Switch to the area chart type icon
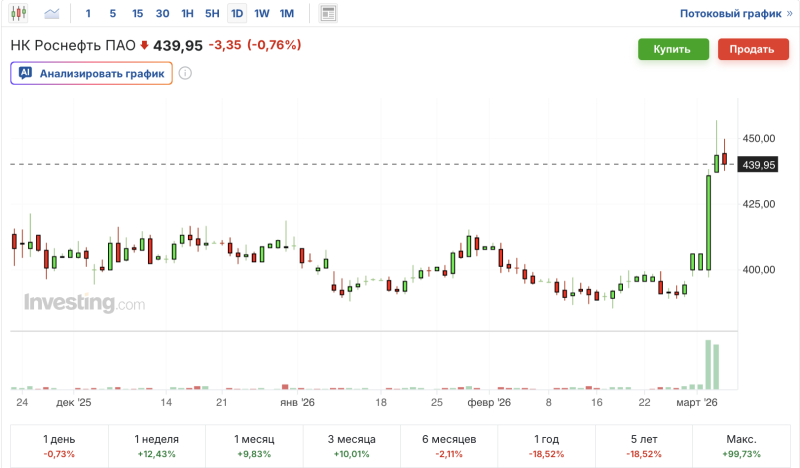Image resolution: width=800 pixels, height=468 pixels. pyautogui.click(x=52, y=14)
